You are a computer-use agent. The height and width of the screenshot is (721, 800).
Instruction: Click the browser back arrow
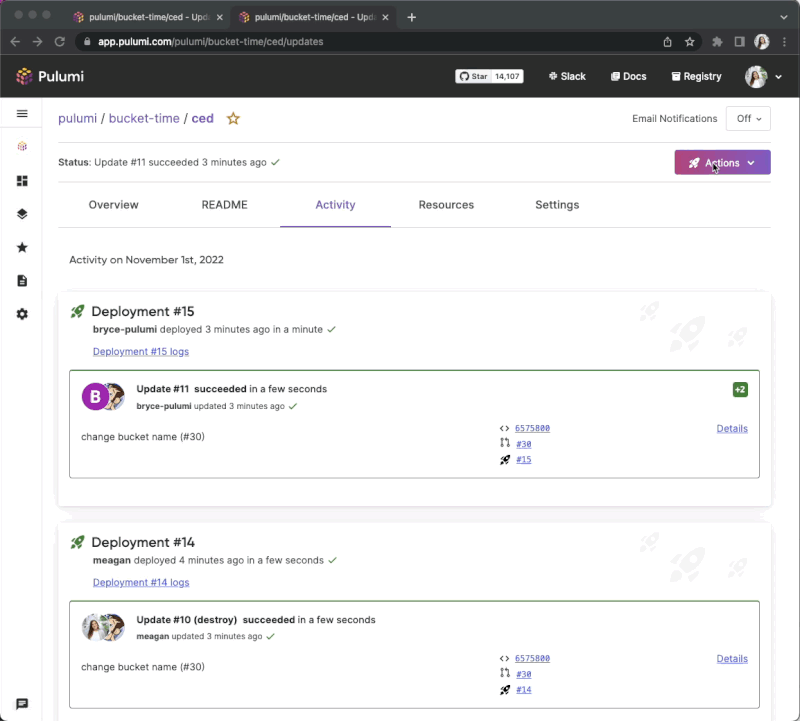15,42
